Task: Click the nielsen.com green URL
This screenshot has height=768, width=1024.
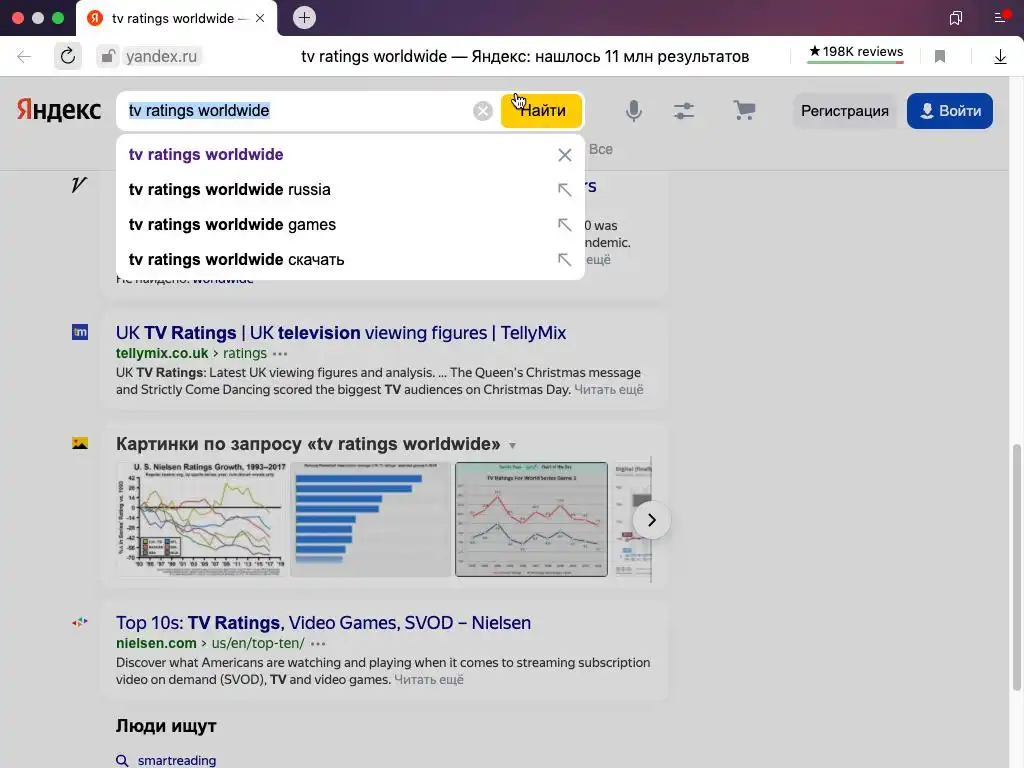Action: pos(156,643)
